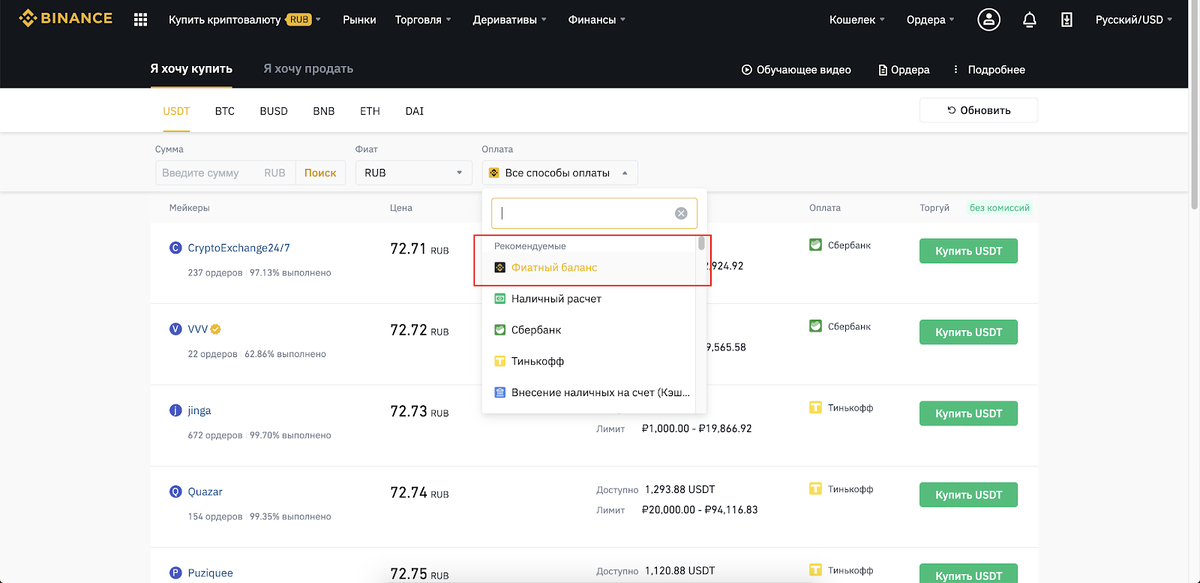Expand the Финансы dropdown menu
Viewport: 1200px width, 583px height.
(x=597, y=19)
